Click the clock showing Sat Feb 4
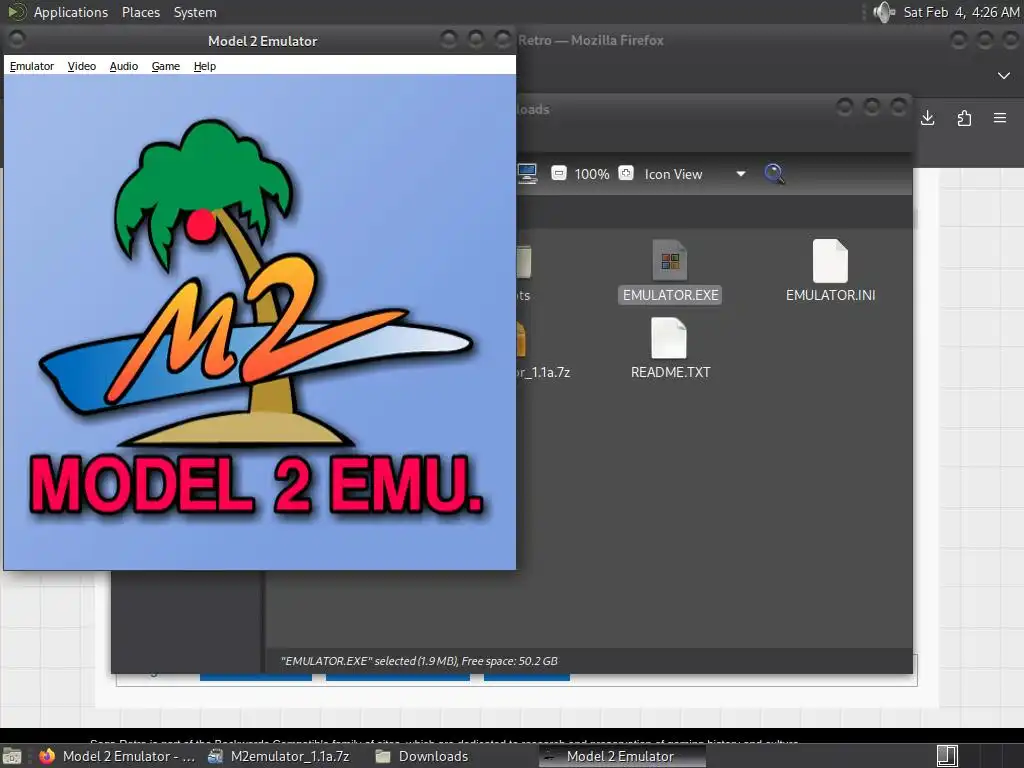Screen dimensions: 1024x768 [961, 12]
